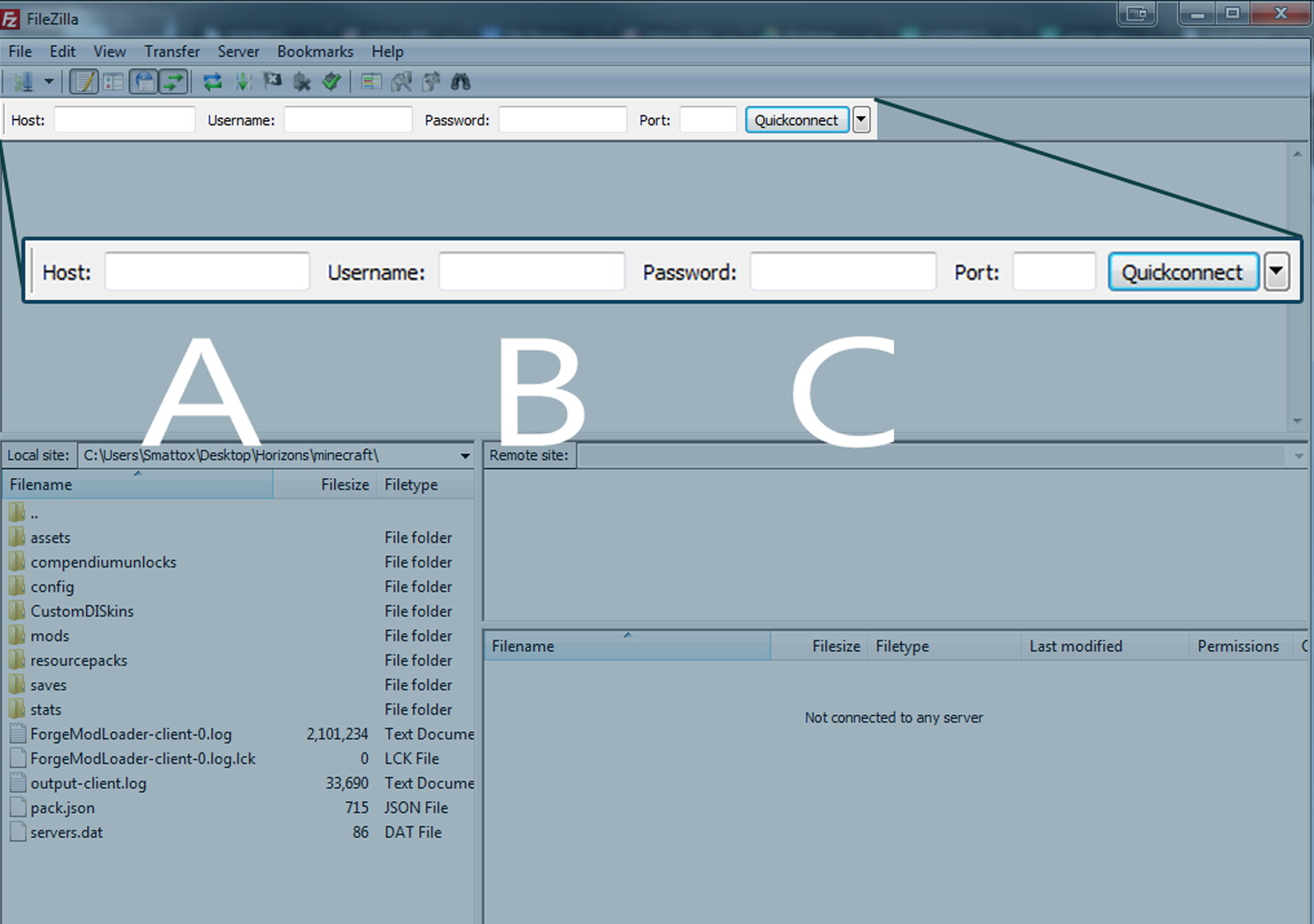Toggle the message log display
The height and width of the screenshot is (924, 1314).
[84, 83]
